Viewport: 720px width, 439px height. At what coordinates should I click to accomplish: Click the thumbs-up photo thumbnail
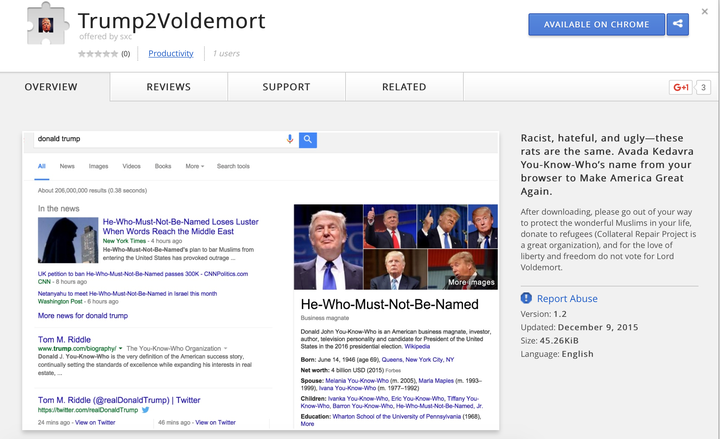390,226
